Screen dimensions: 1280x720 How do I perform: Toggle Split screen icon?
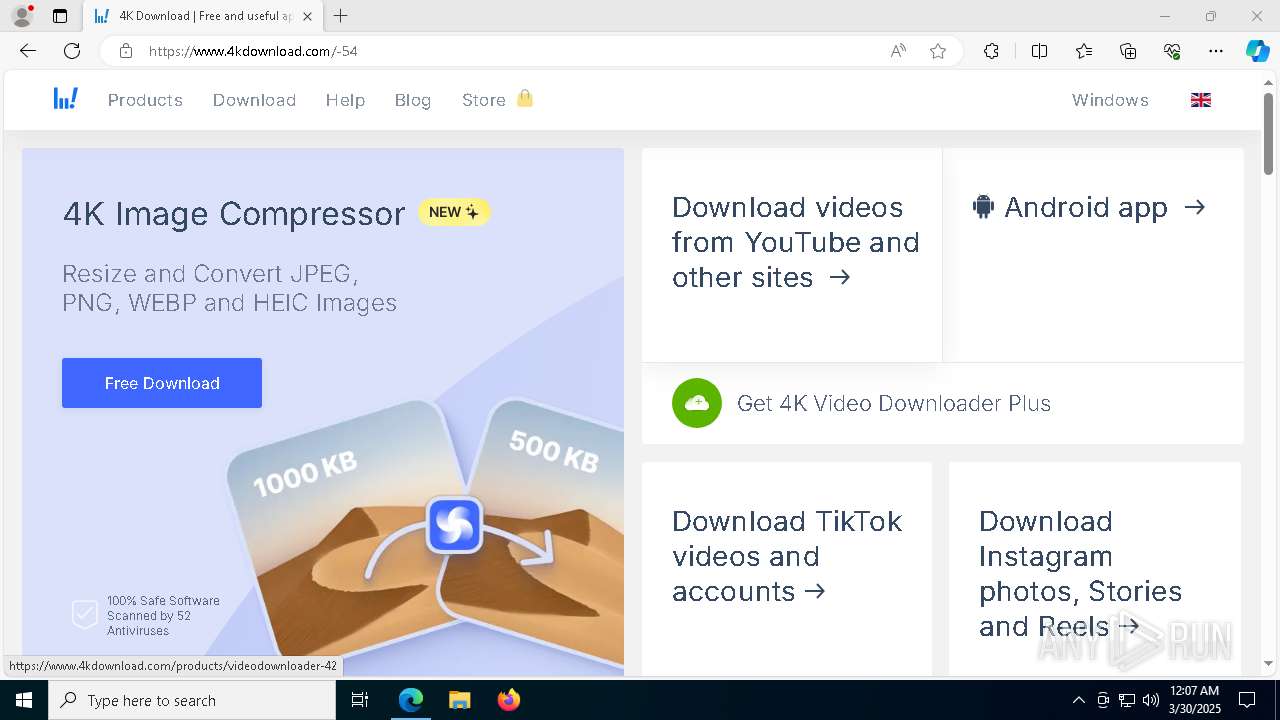click(1039, 51)
